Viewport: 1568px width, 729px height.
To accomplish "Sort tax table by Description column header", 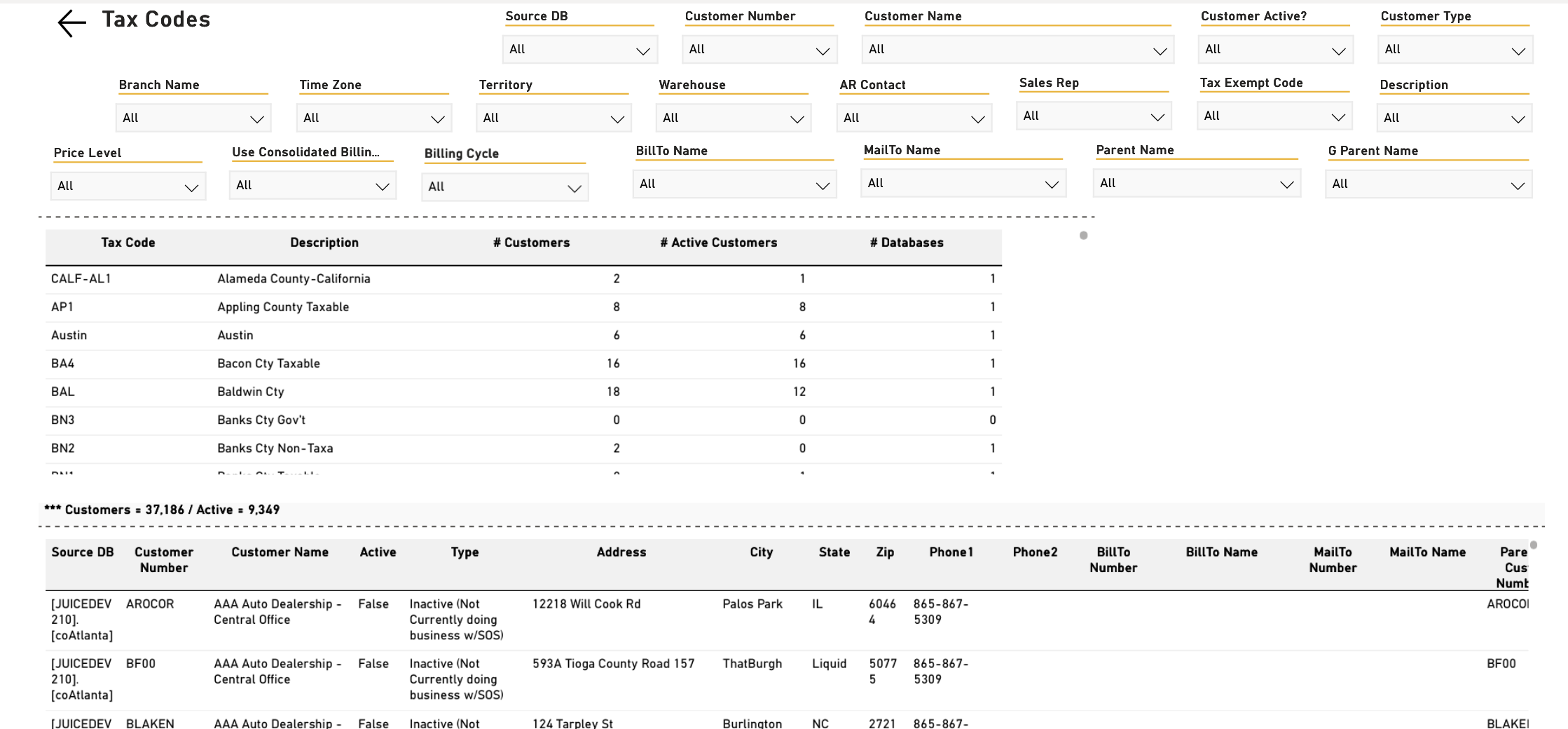I will click(324, 243).
